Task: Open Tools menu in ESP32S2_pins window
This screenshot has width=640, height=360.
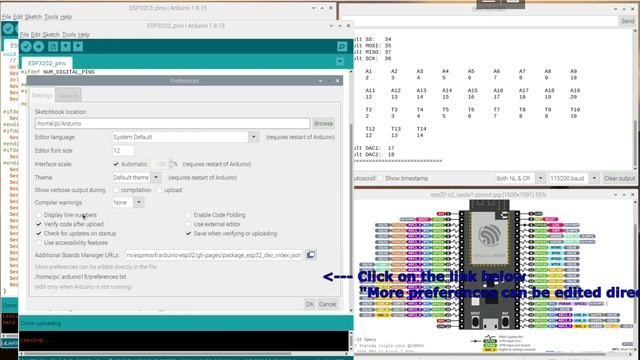Action: 69,35
